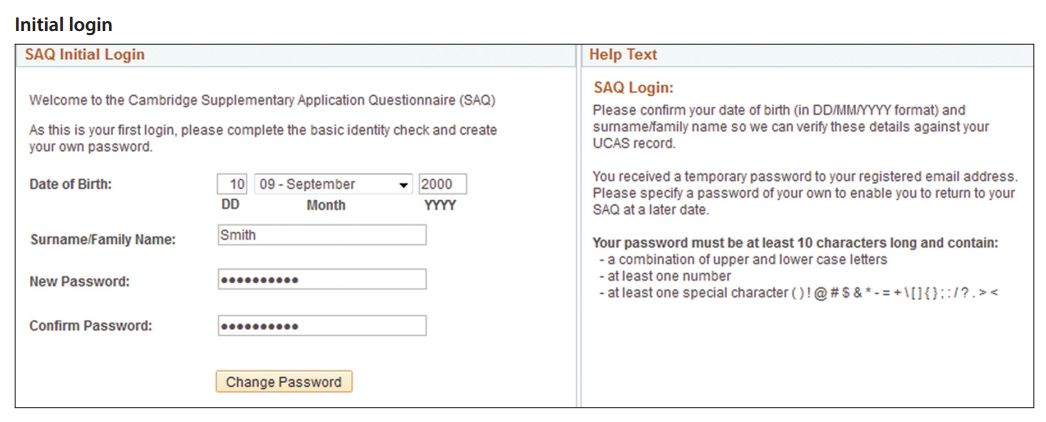Click the Initial login page title
Image resolution: width=1046 pixels, height=422 pixels.
(x=63, y=25)
